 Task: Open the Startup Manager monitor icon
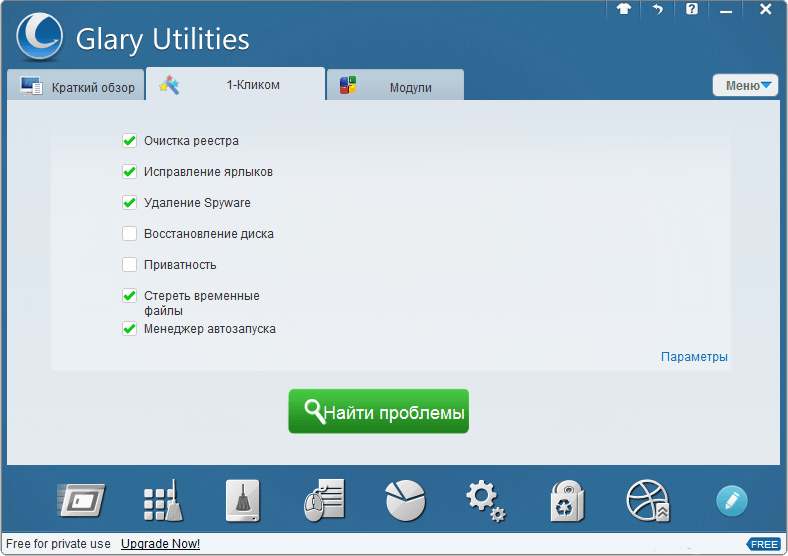point(82,499)
